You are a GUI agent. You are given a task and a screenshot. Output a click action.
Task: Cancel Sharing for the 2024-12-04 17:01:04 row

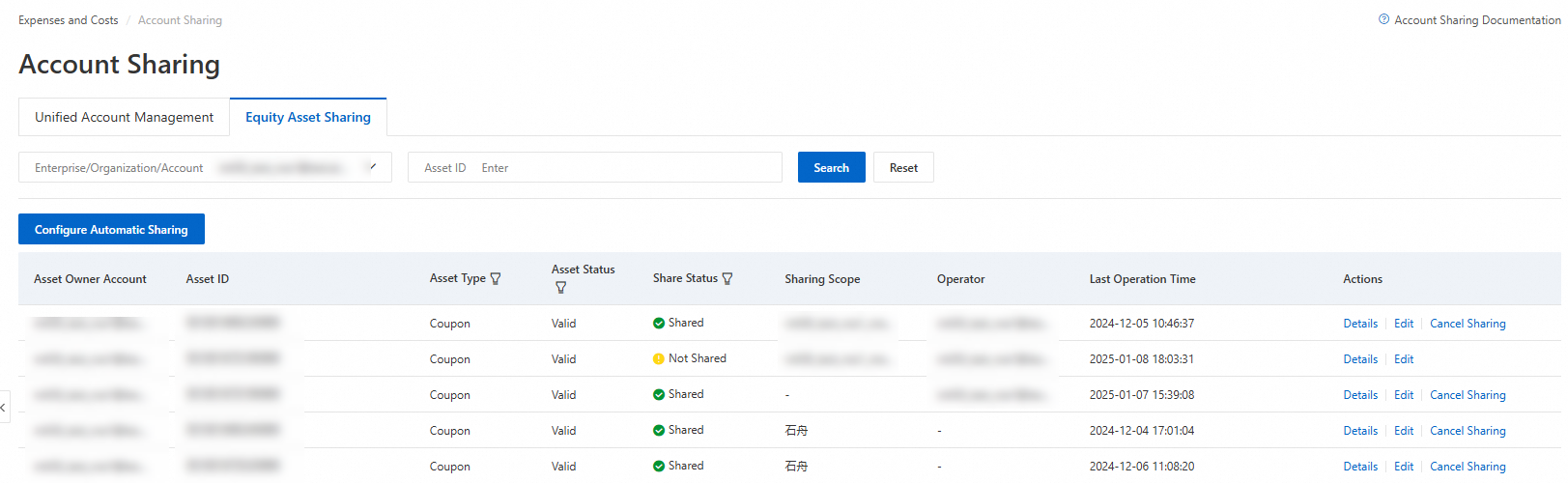click(1468, 431)
